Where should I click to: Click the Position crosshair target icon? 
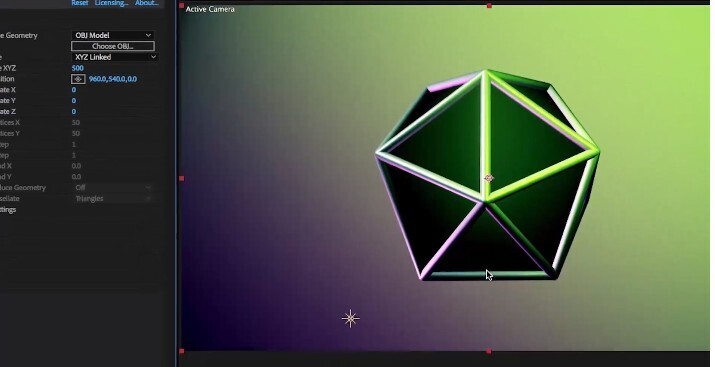(78, 79)
